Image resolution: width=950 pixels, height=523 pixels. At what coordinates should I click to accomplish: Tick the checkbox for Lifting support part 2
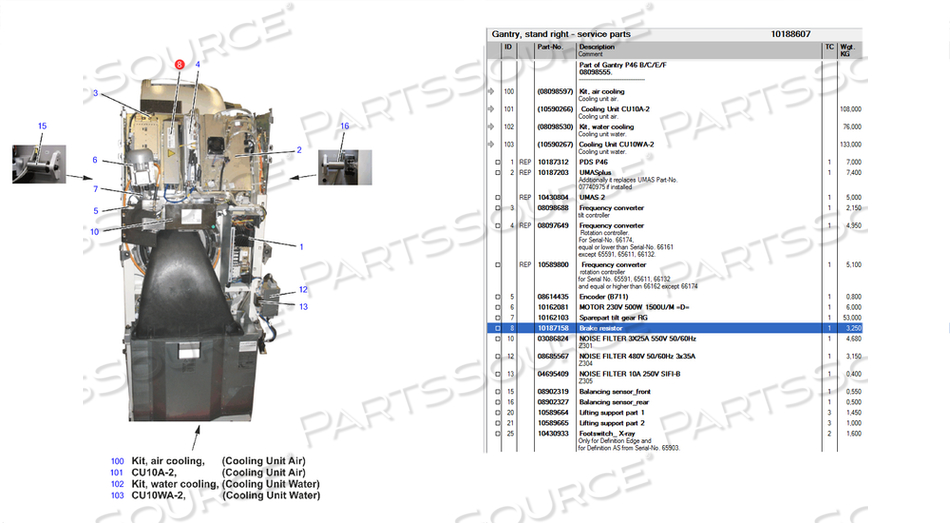tap(498, 423)
